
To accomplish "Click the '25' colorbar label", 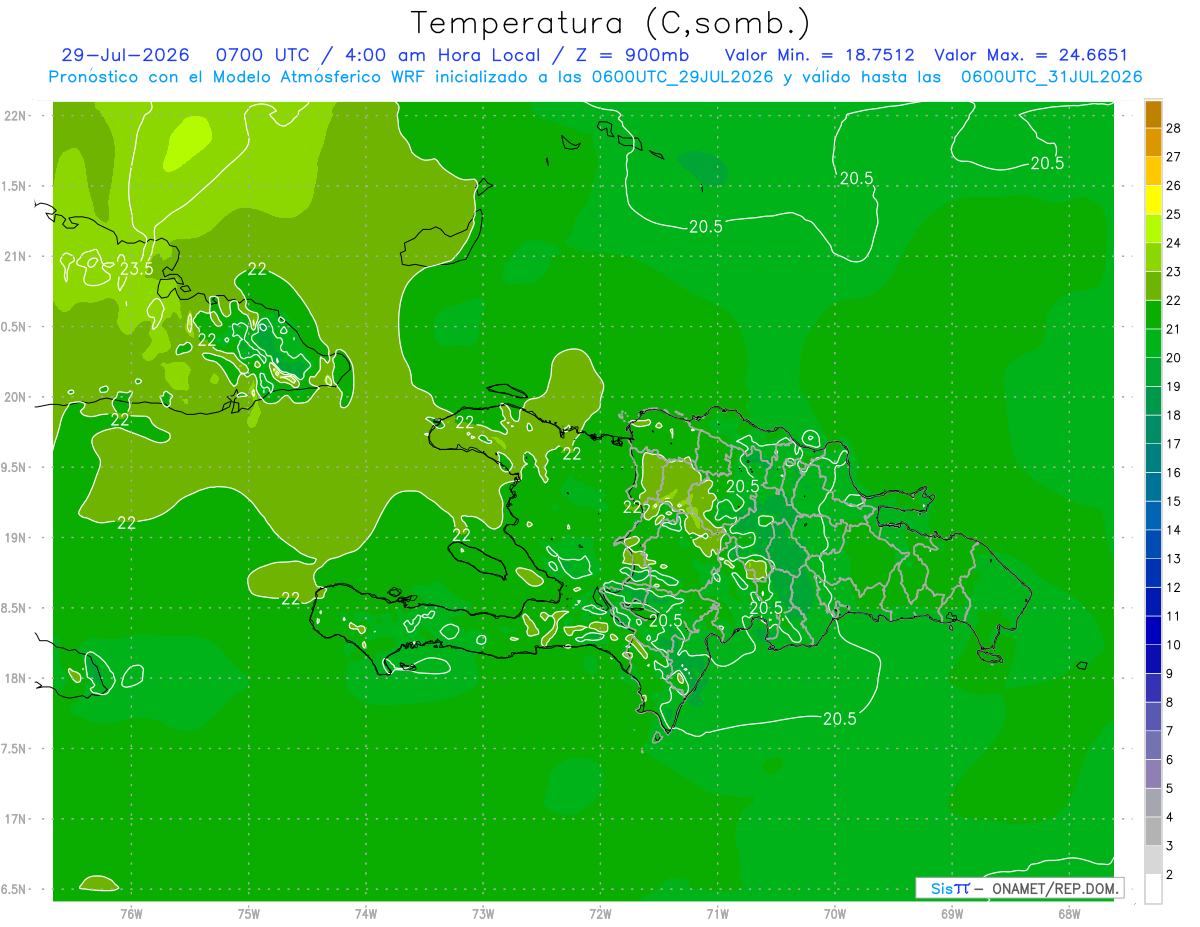I will [x=1173, y=215].
